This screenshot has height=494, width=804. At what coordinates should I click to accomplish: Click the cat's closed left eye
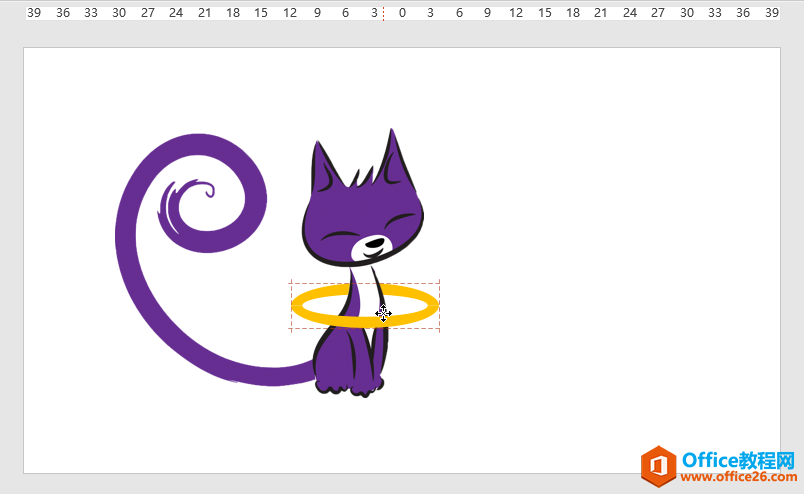point(340,235)
